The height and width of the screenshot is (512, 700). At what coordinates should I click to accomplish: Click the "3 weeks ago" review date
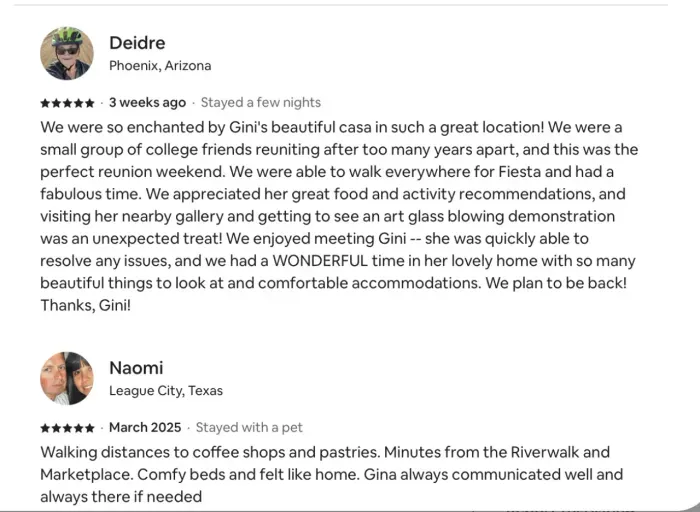(x=147, y=102)
